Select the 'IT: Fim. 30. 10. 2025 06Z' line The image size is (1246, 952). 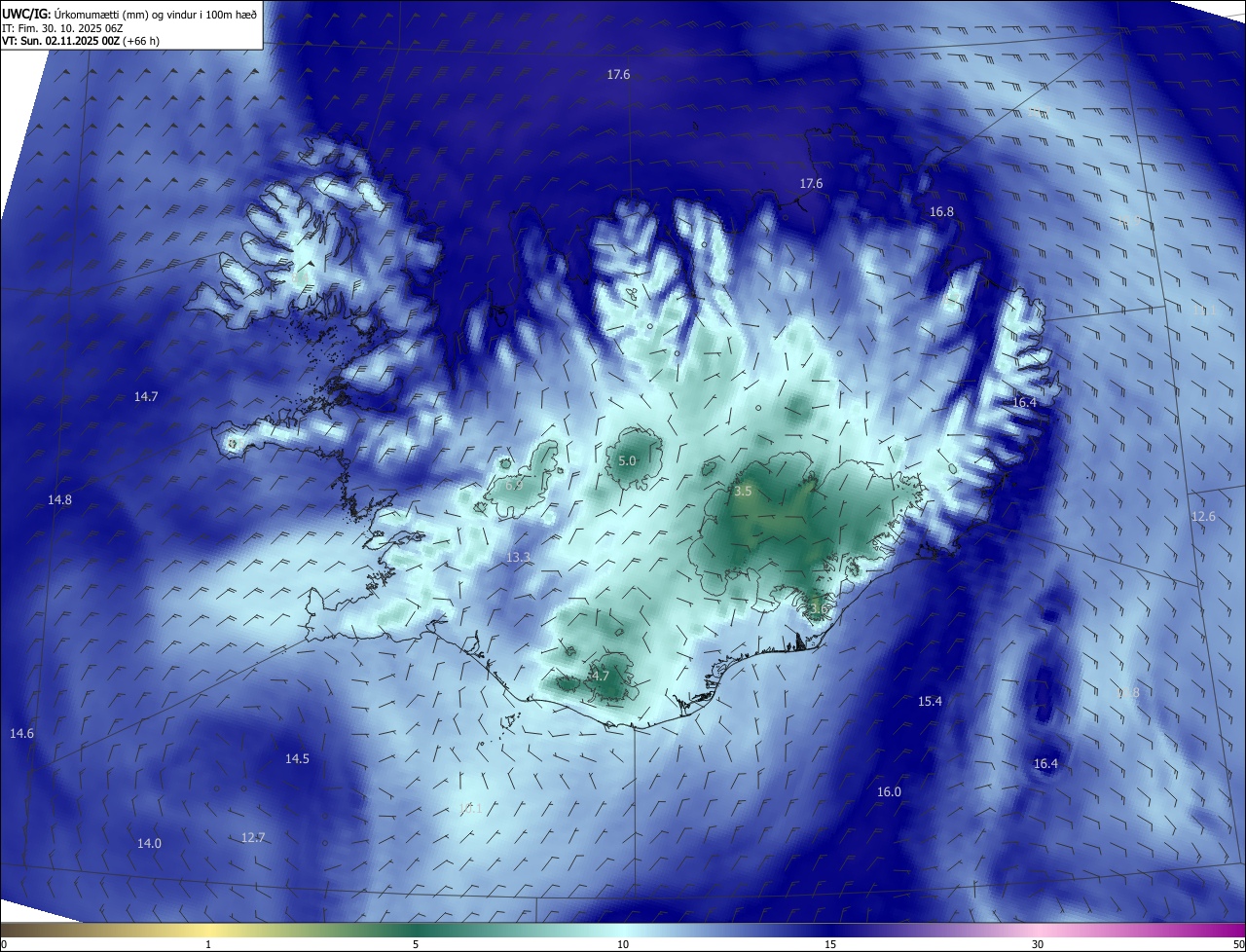pos(64,27)
